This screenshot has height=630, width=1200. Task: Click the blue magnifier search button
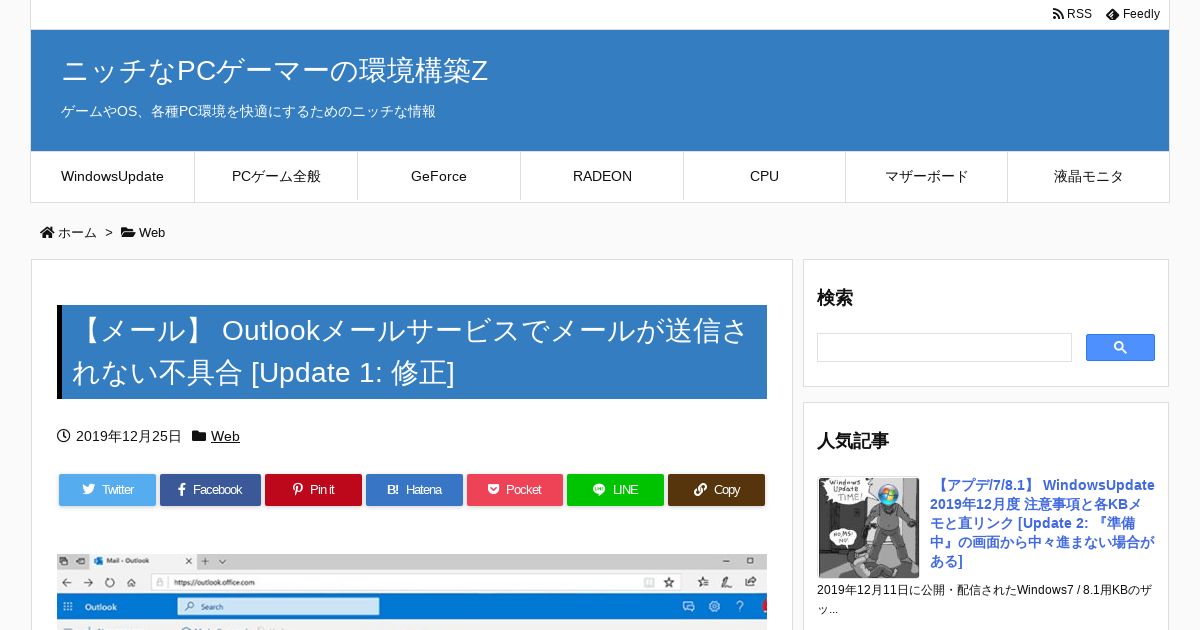tap(1120, 348)
